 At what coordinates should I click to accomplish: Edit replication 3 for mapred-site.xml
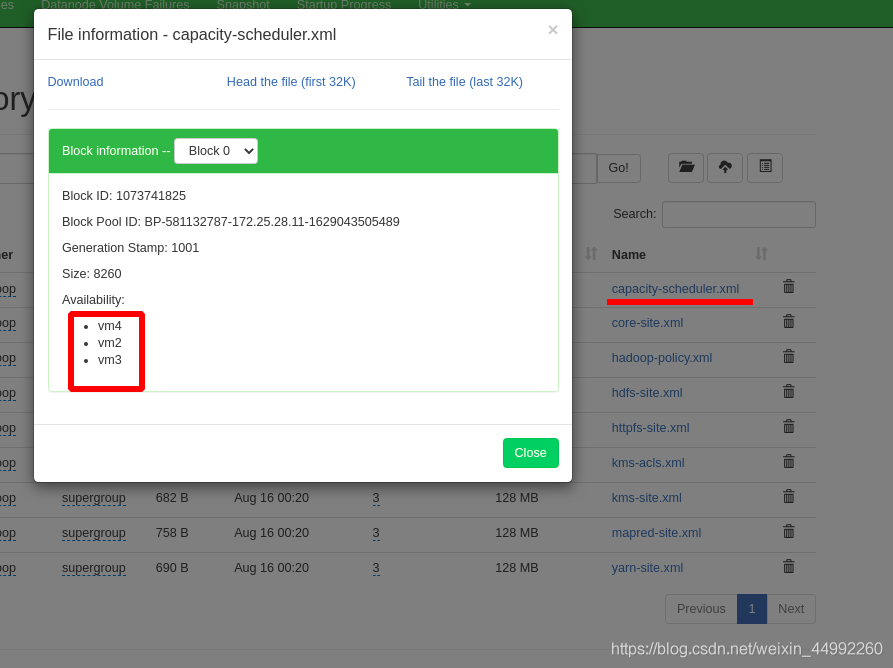click(x=376, y=534)
